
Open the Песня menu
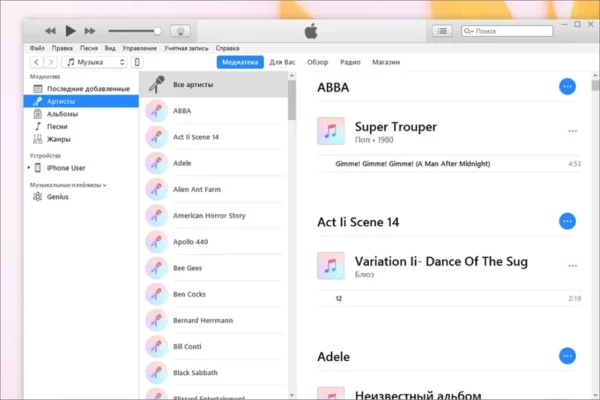click(x=89, y=48)
